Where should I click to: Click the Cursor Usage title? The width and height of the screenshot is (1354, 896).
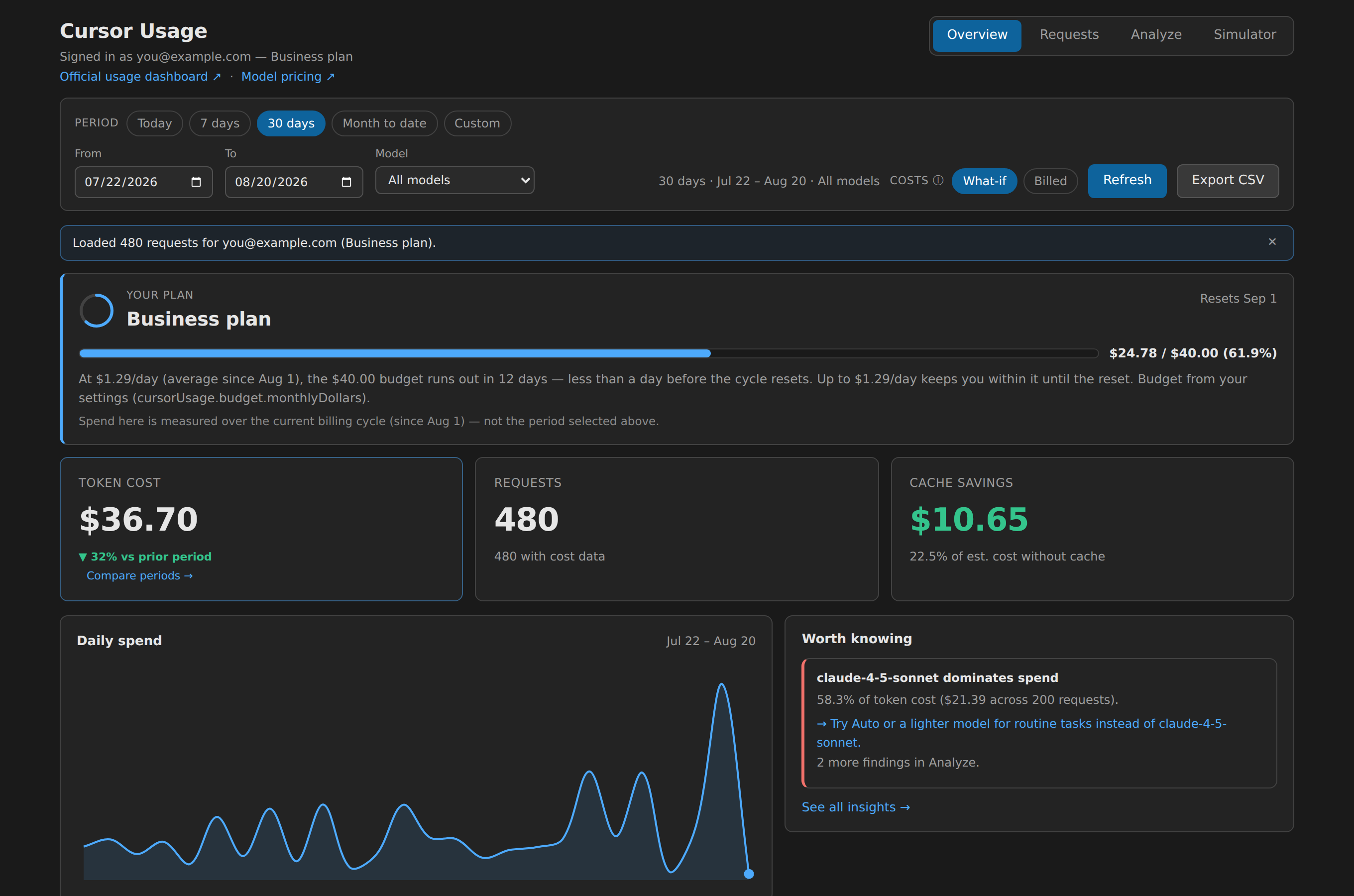coord(134,31)
